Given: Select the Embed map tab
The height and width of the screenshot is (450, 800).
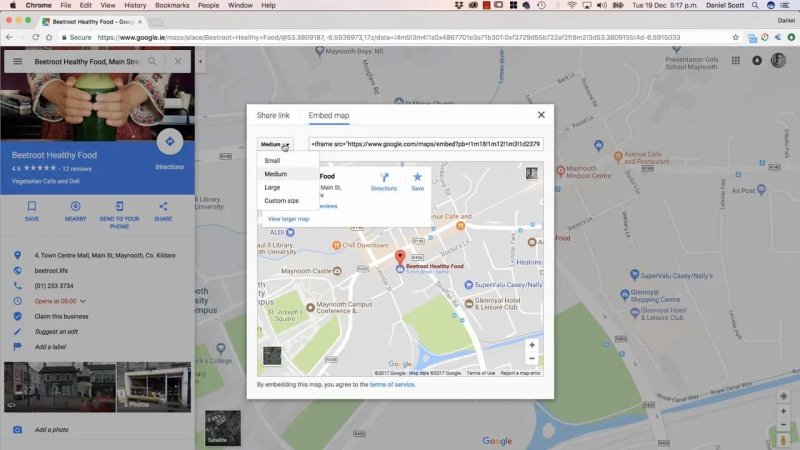Looking at the screenshot, I should coord(329,115).
